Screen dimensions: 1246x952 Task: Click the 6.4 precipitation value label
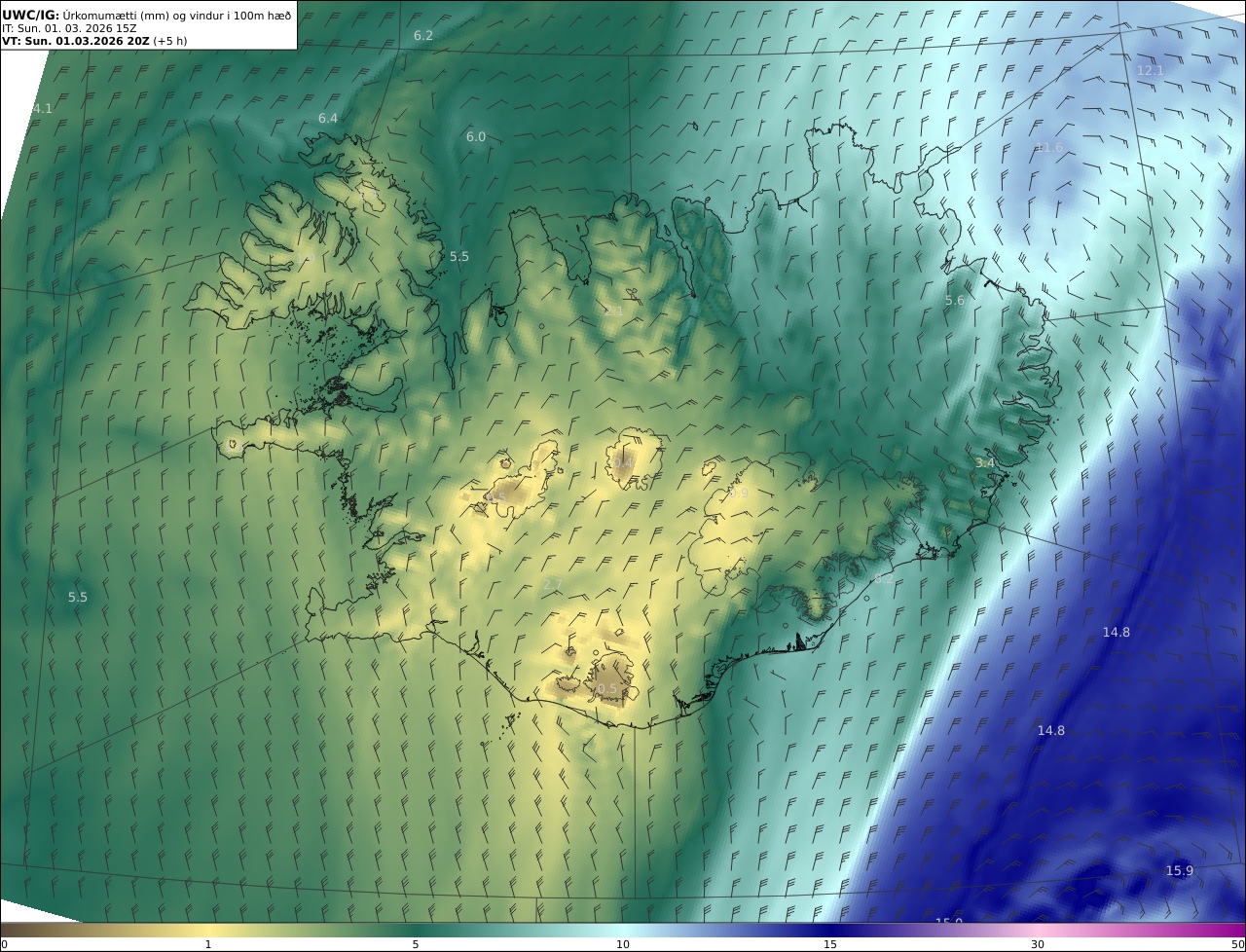pyautogui.click(x=328, y=118)
